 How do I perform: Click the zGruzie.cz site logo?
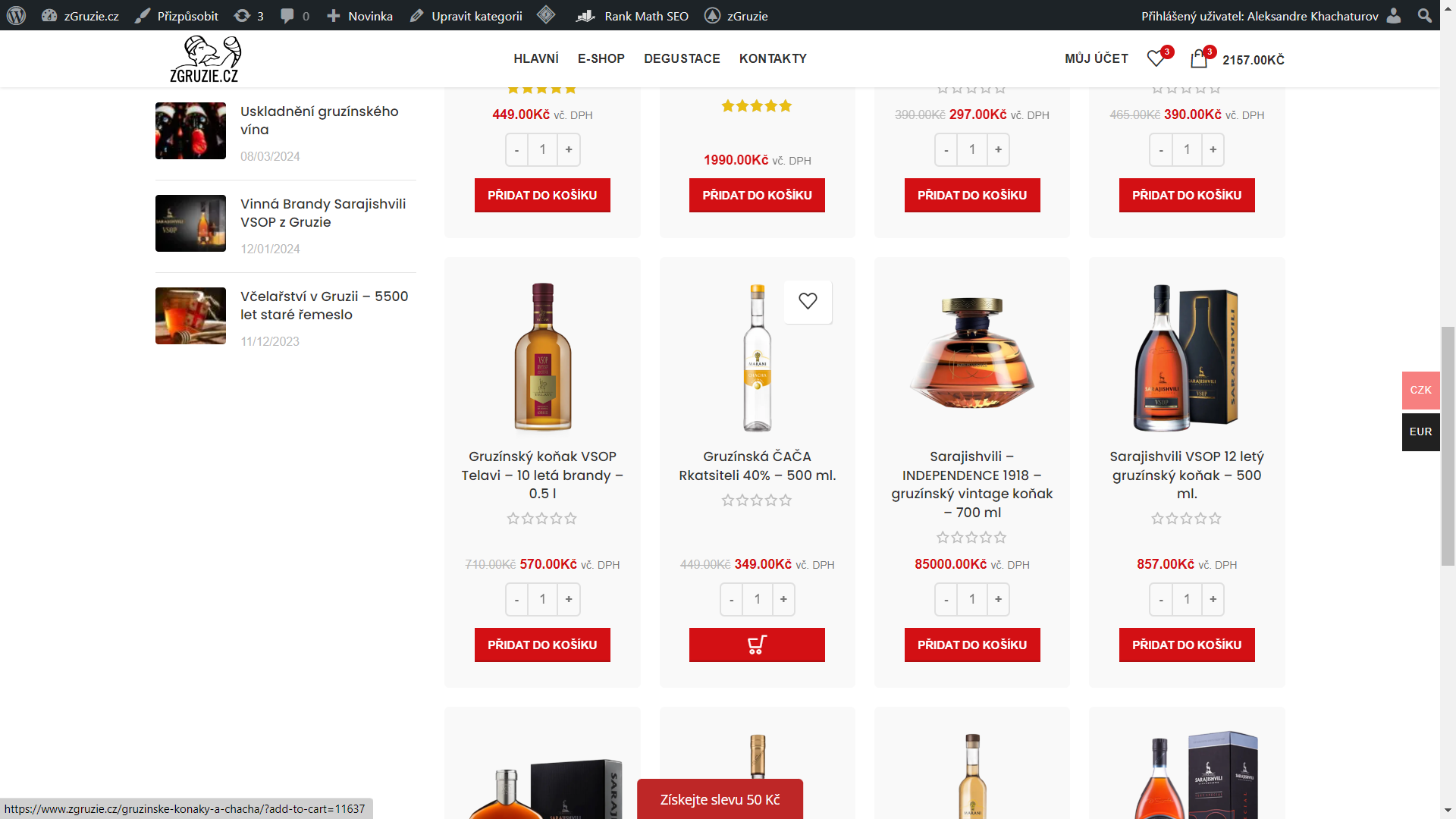pyautogui.click(x=205, y=59)
